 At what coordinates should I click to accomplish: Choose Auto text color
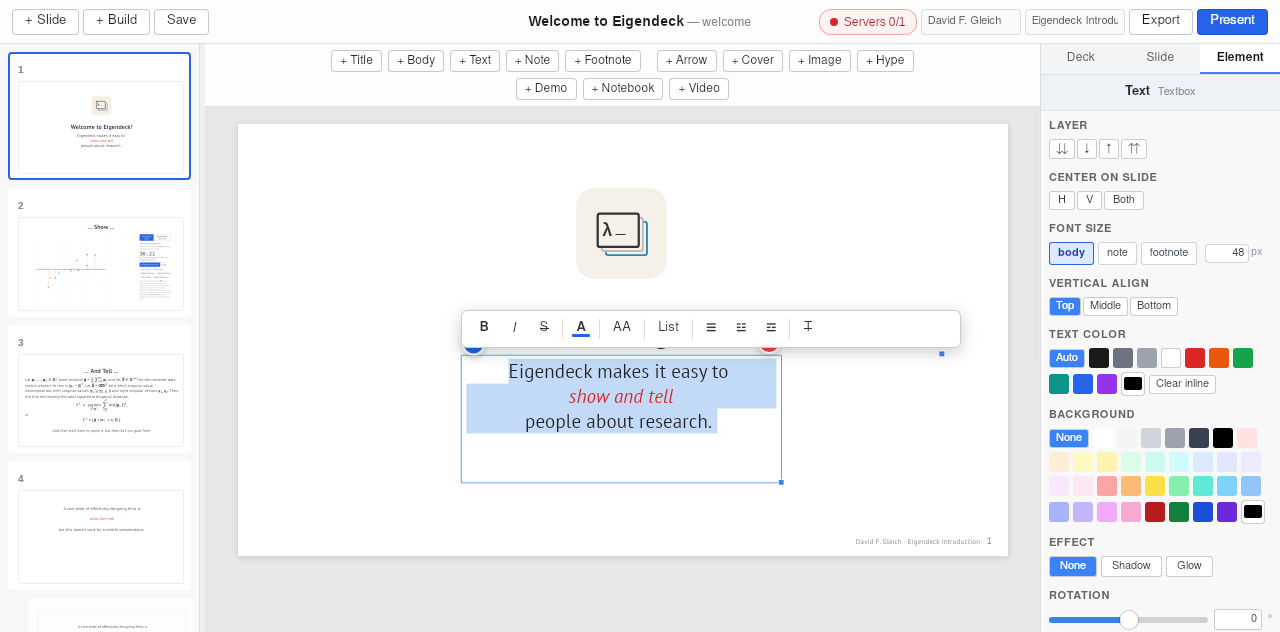point(1067,358)
